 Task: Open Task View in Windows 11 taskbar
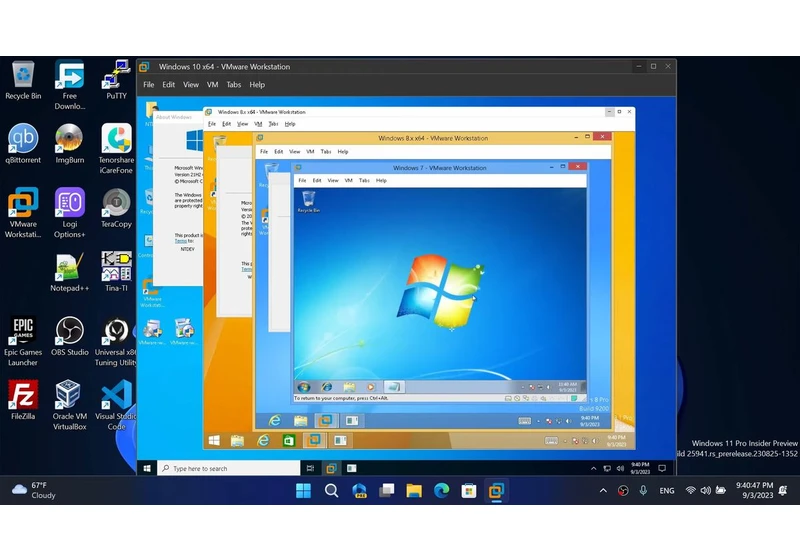386,491
